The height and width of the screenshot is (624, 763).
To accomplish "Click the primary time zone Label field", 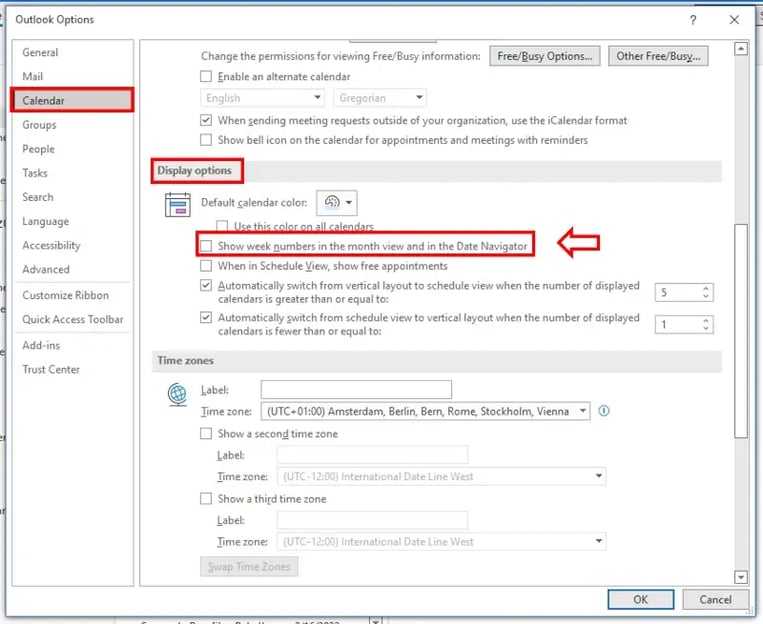I will tap(356, 389).
